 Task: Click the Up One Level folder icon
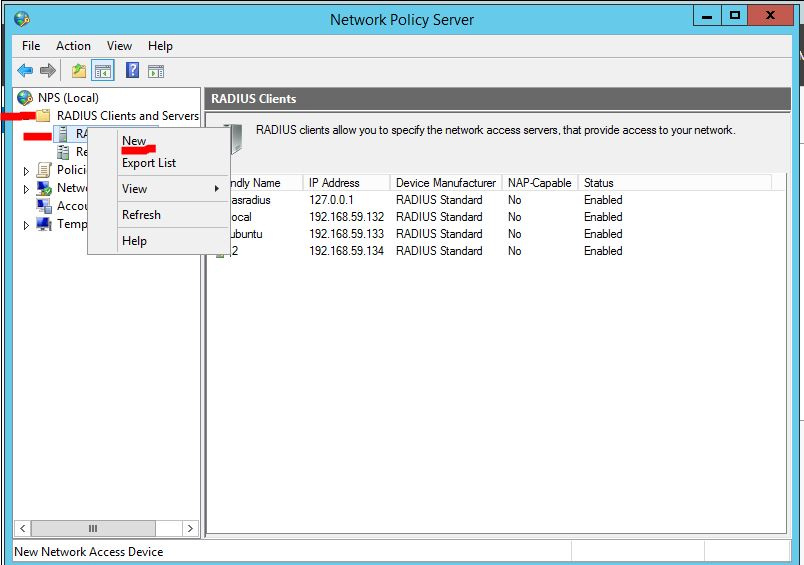pyautogui.click(x=78, y=71)
